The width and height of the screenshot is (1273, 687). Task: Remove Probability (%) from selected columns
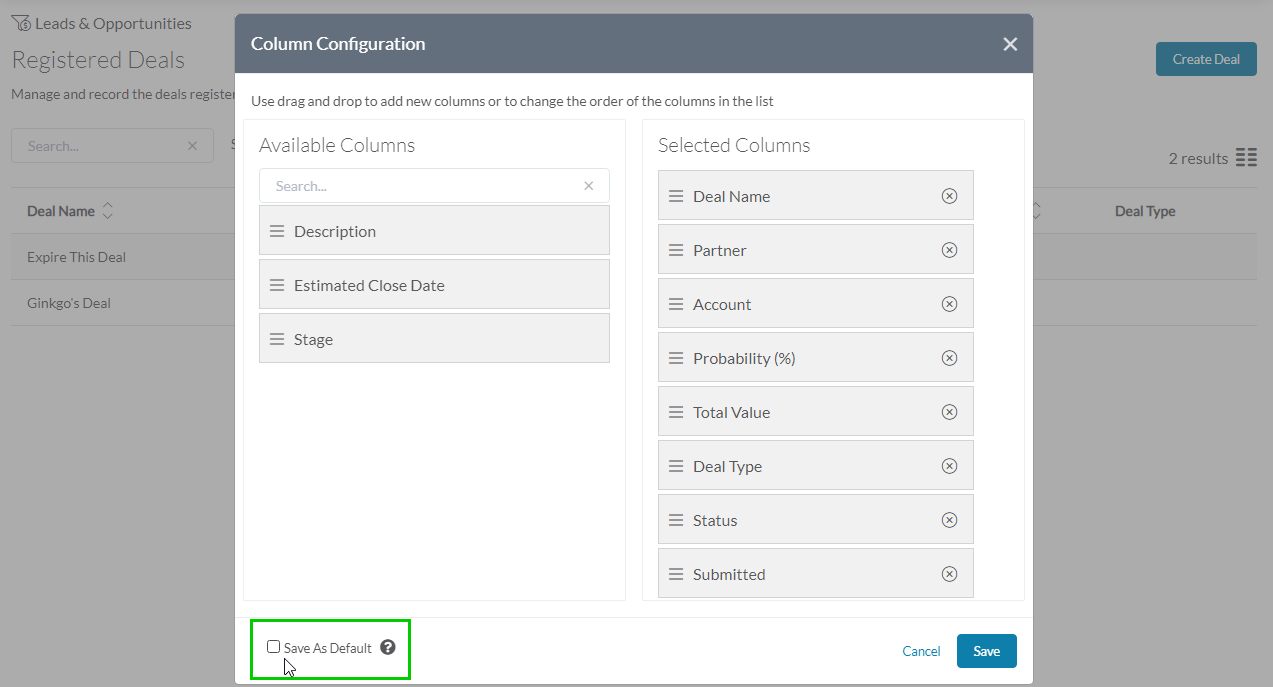click(949, 358)
